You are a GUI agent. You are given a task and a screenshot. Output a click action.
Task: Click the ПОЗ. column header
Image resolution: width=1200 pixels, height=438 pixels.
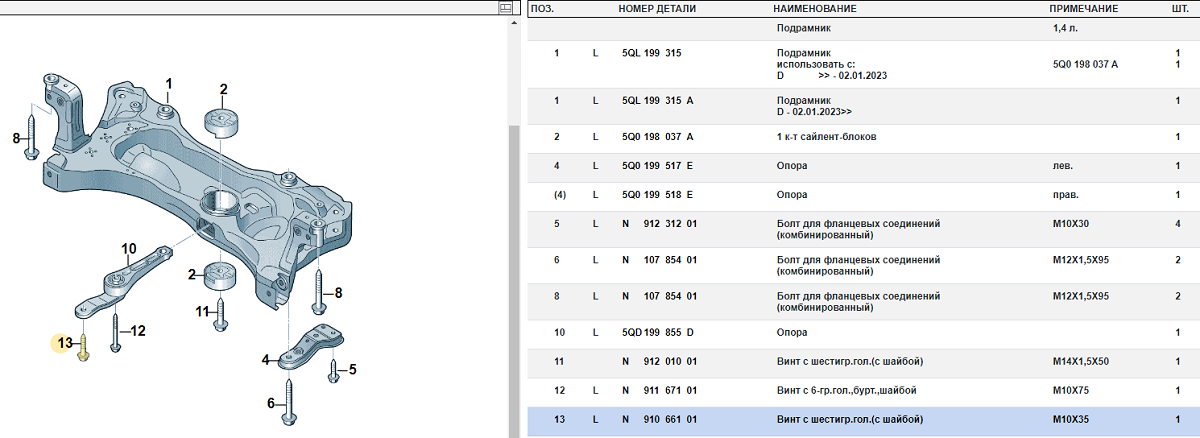coord(542,8)
